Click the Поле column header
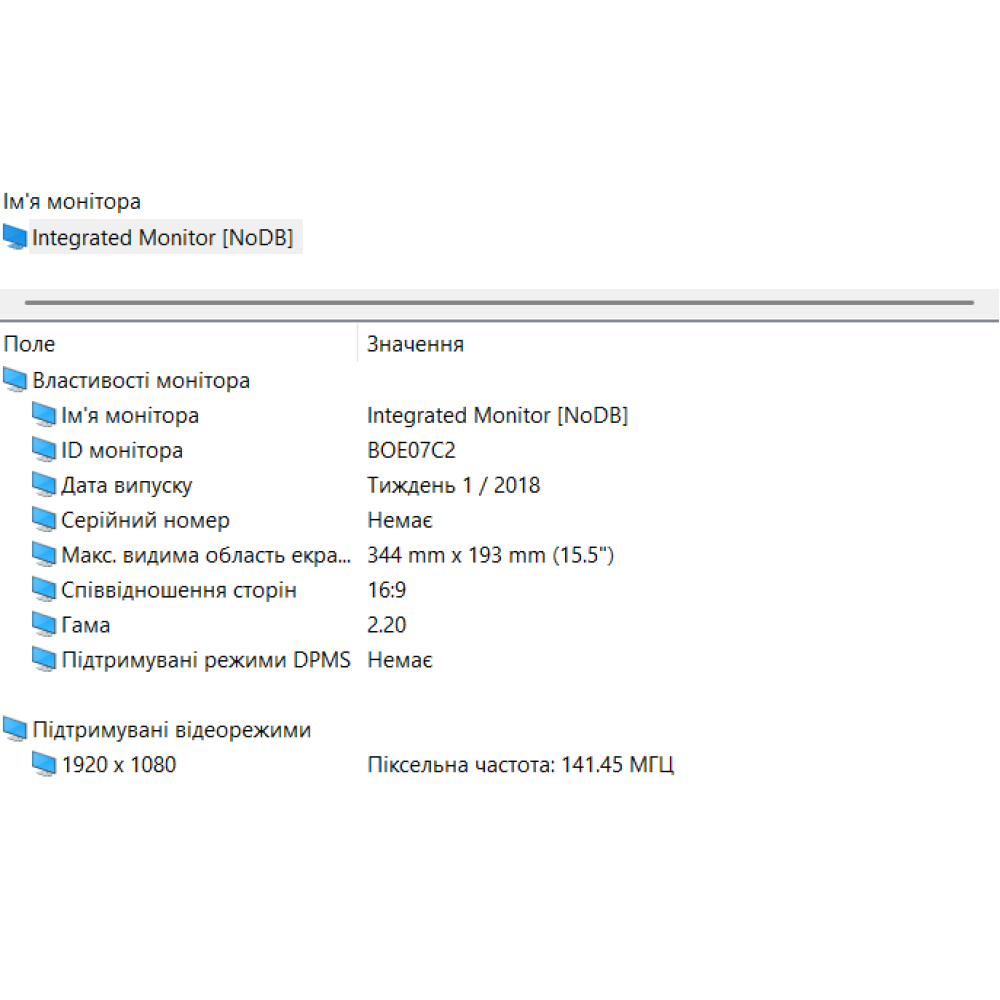 29,343
